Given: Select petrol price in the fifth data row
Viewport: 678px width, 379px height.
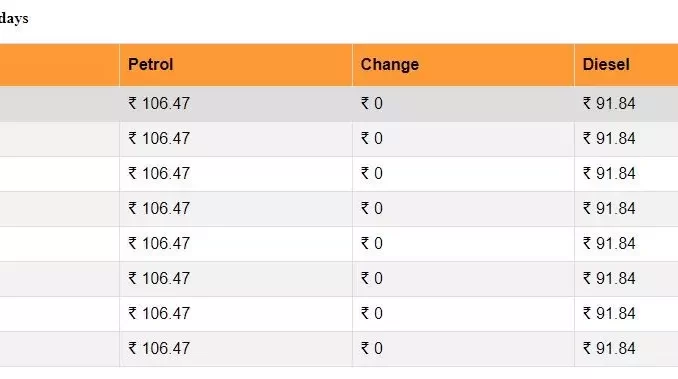Looking at the screenshot, I should (x=159, y=244).
